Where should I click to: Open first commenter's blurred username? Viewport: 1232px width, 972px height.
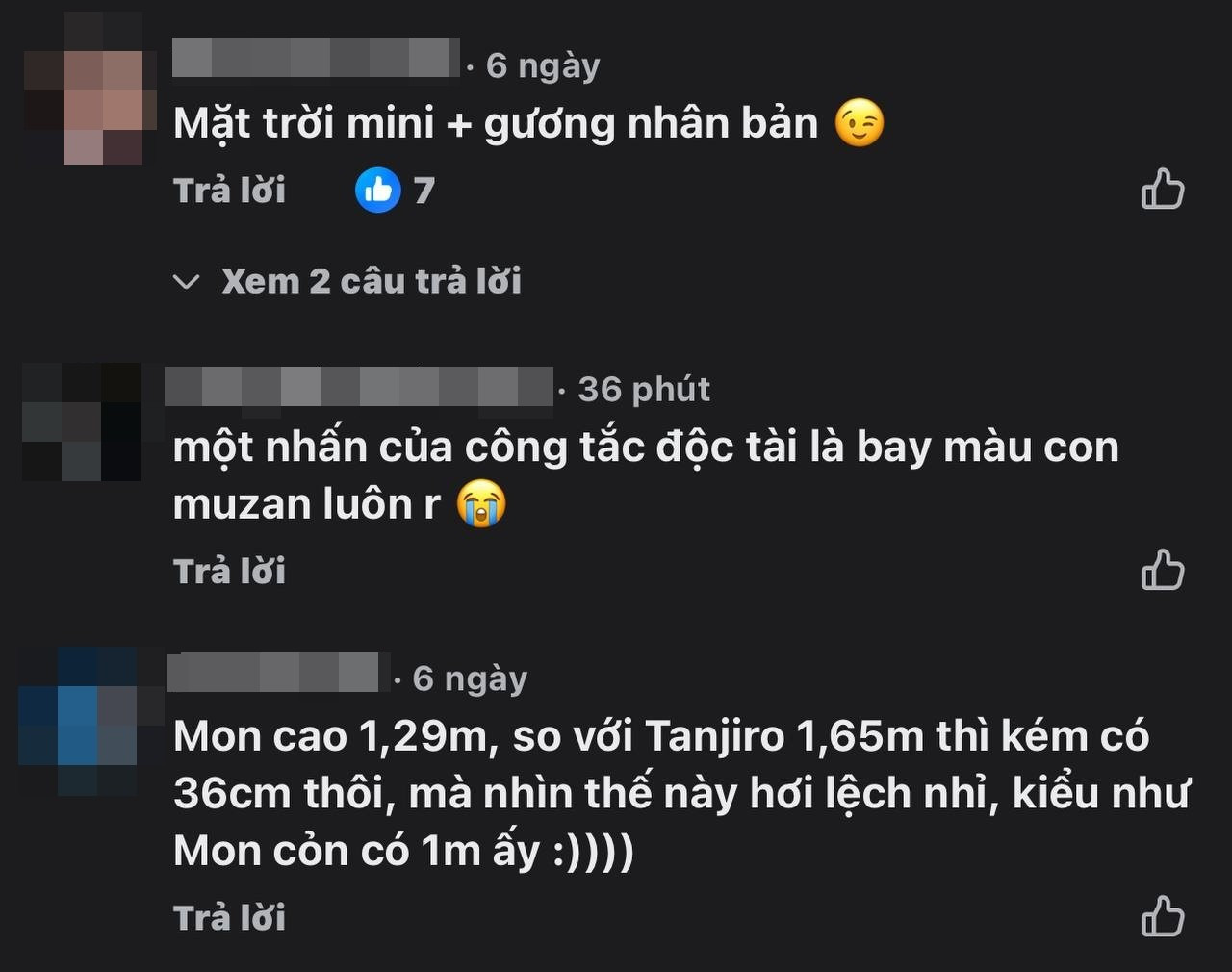[x=316, y=58]
